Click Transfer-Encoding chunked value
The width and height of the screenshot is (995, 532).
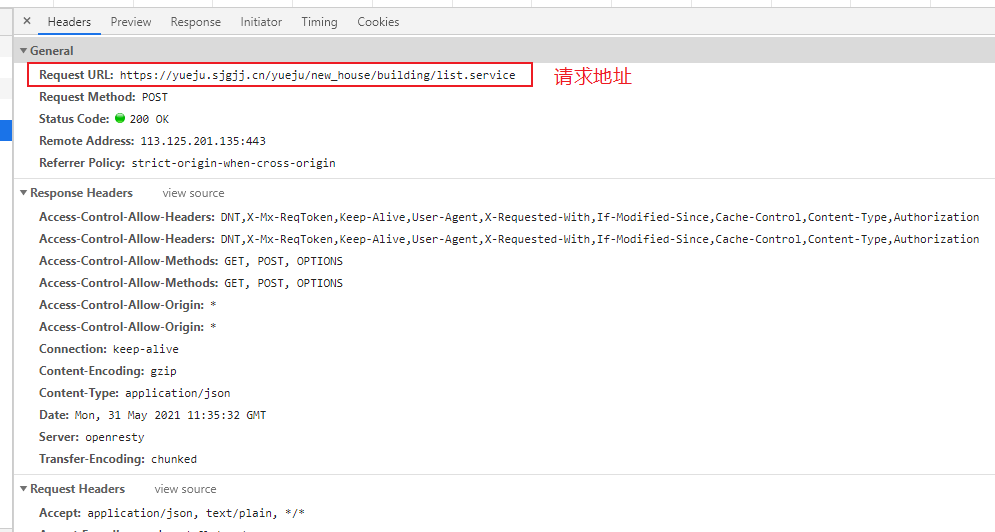tap(174, 459)
